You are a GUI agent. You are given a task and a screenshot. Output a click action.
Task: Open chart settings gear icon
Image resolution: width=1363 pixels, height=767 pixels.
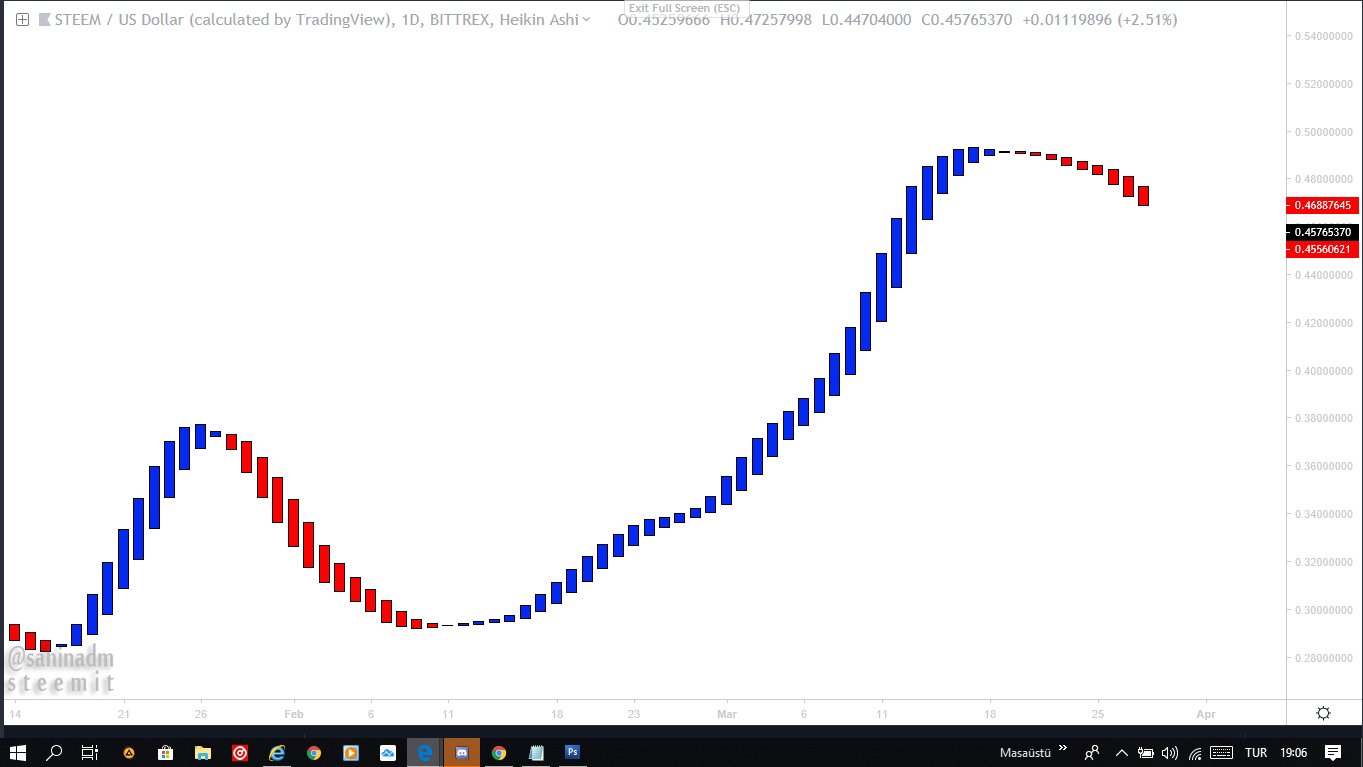tap(1324, 713)
